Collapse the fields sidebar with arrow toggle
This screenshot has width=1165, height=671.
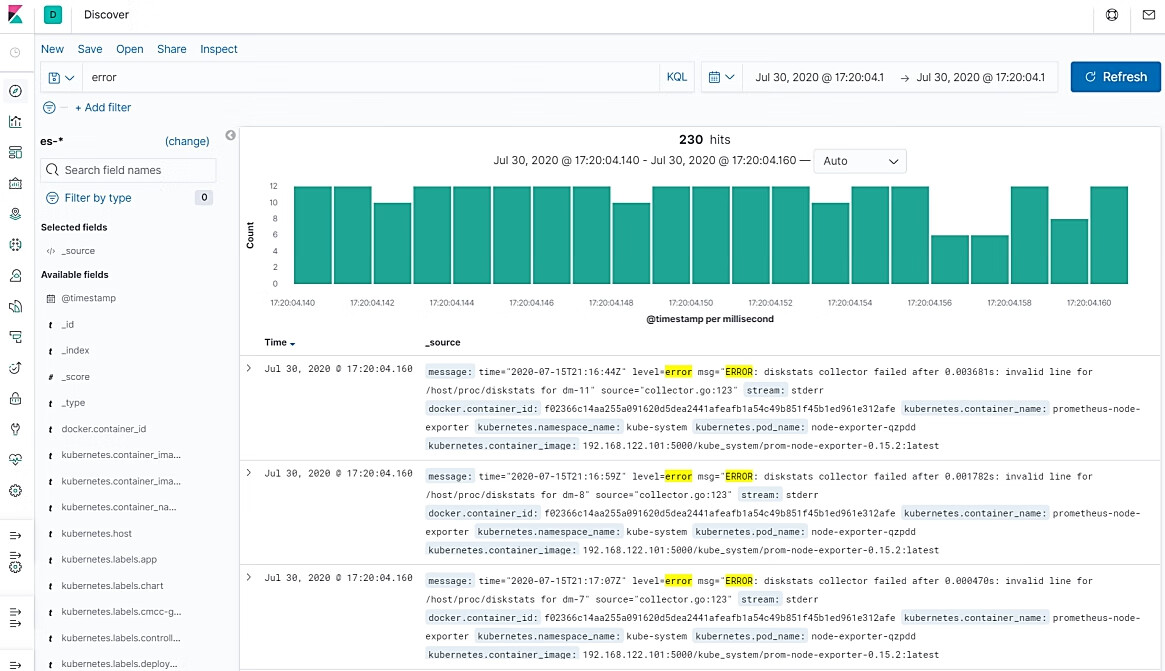click(x=230, y=135)
